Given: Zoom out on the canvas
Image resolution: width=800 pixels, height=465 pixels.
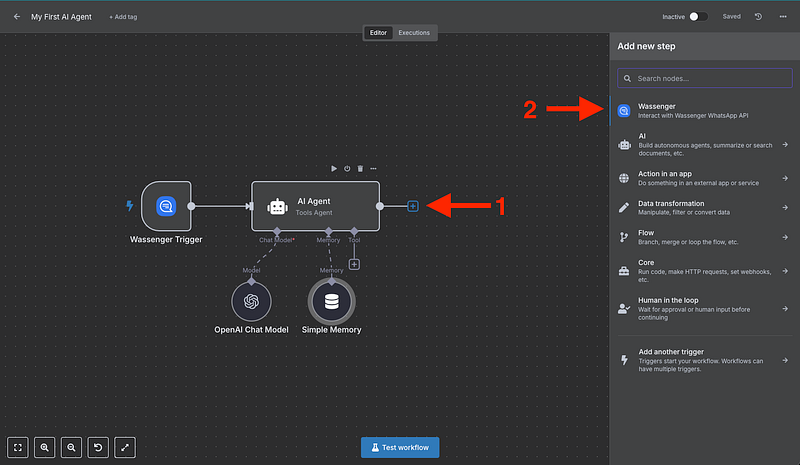Looking at the screenshot, I should [x=71, y=448].
